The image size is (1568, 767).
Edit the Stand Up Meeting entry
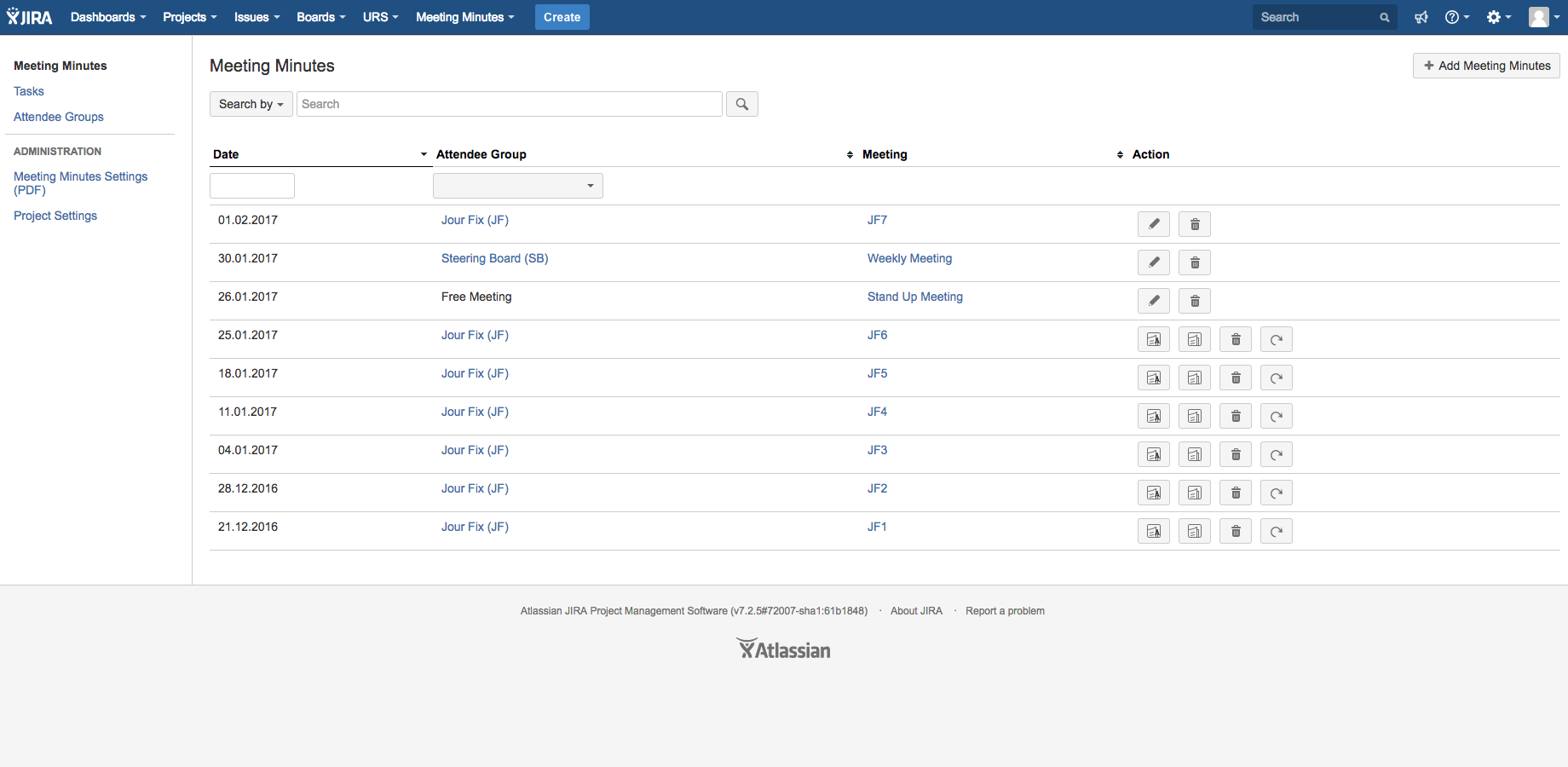coord(1154,301)
